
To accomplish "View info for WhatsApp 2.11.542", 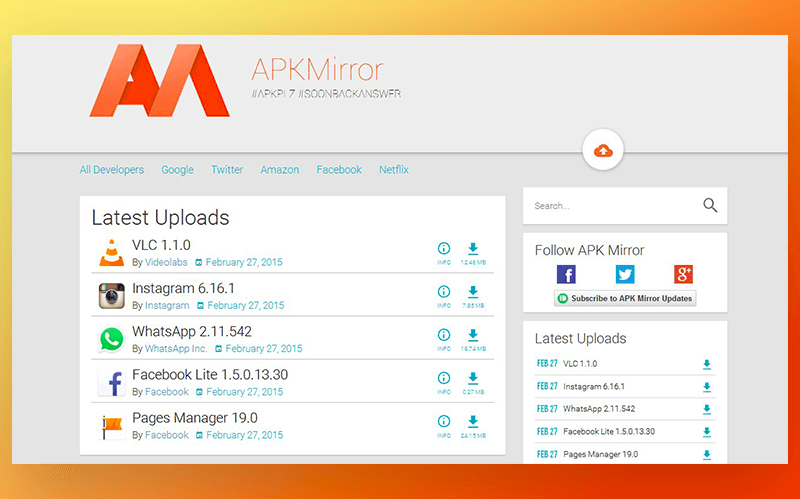I will 444,339.
